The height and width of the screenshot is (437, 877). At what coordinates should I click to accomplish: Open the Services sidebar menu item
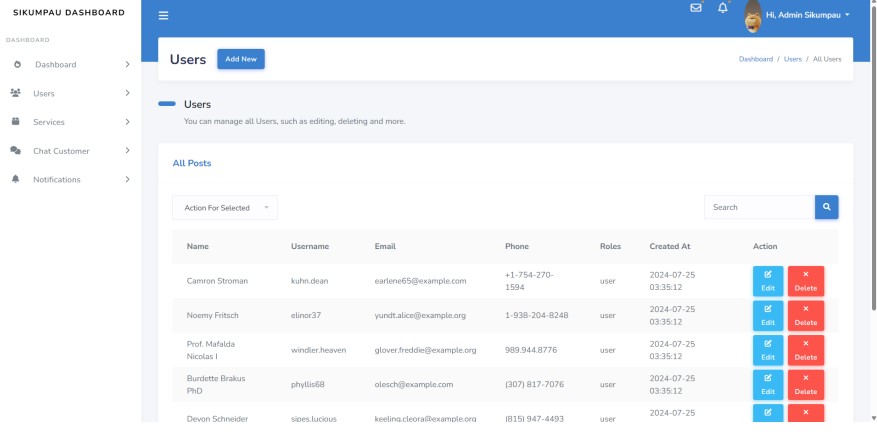click(70, 122)
